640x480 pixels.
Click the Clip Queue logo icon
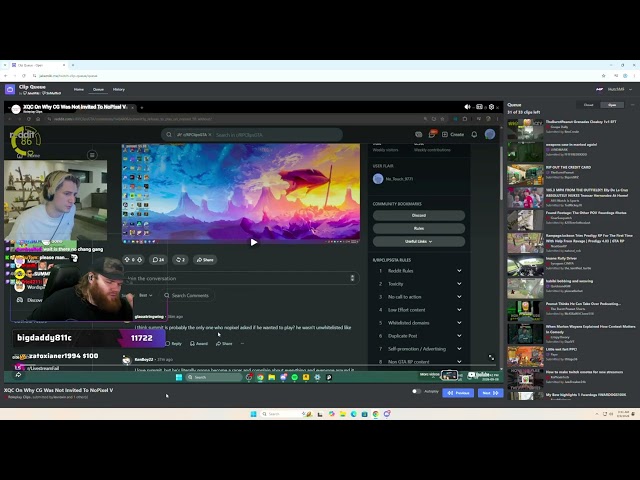pos(10,89)
